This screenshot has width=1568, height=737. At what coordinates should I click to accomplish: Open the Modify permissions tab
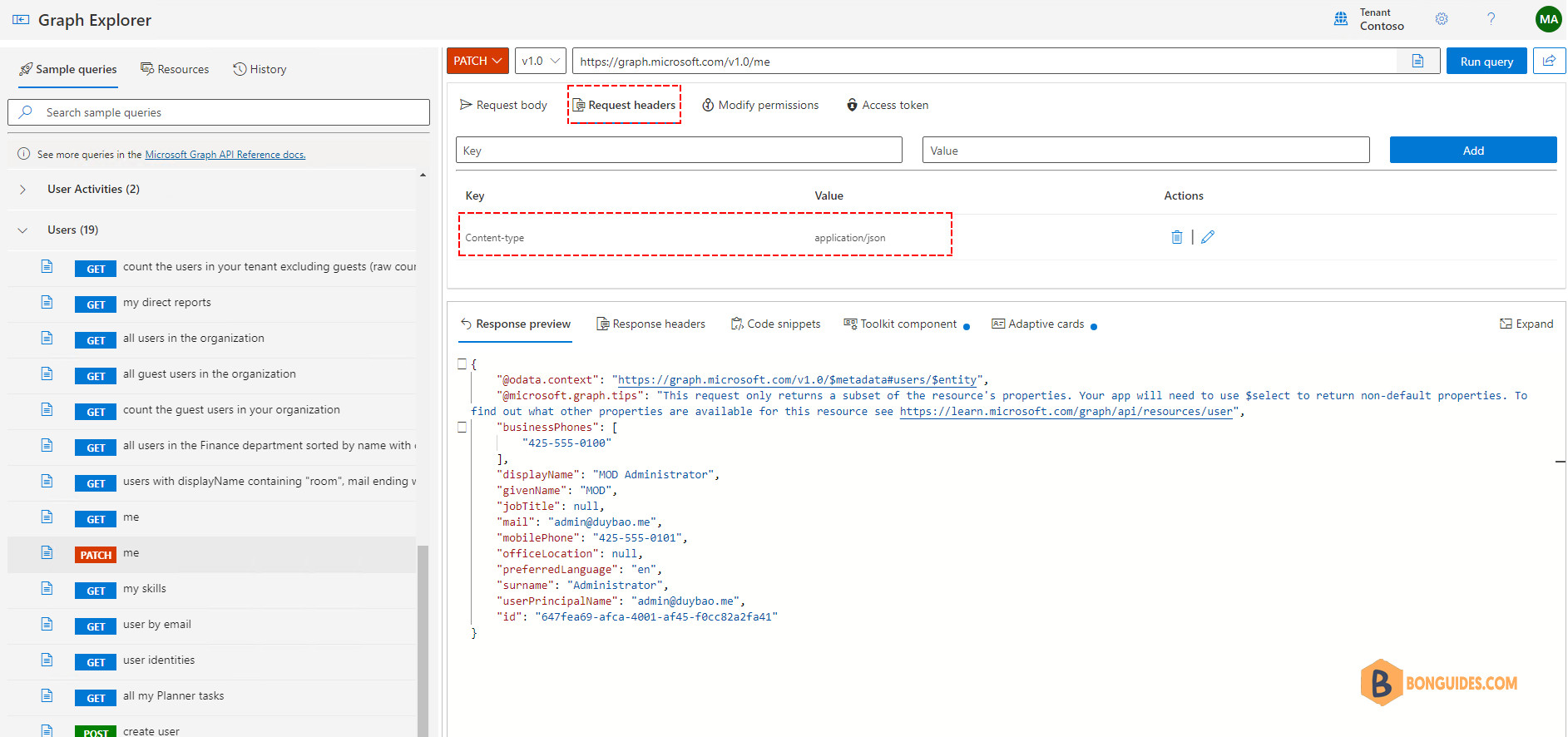coord(760,105)
